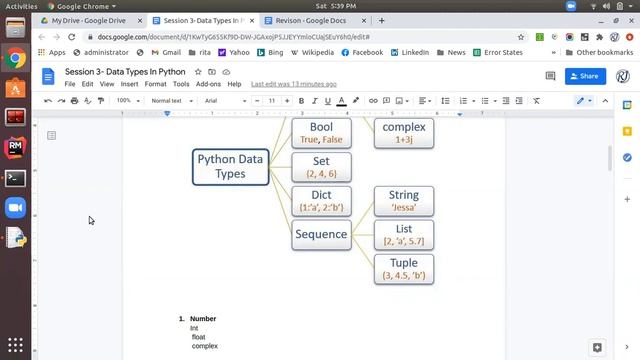Image resolution: width=640 pixels, height=360 pixels.
Task: Insert a link with toolbar icon
Action: [373, 101]
